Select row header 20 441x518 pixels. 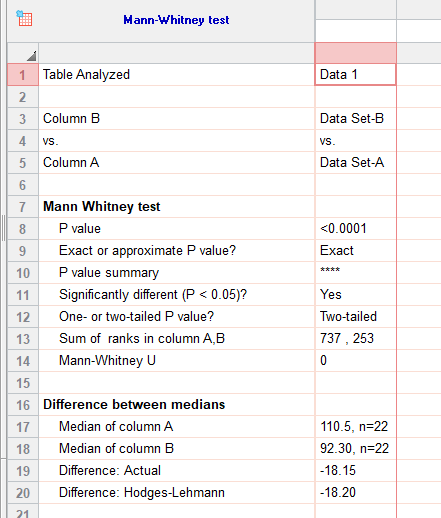pos(23,493)
